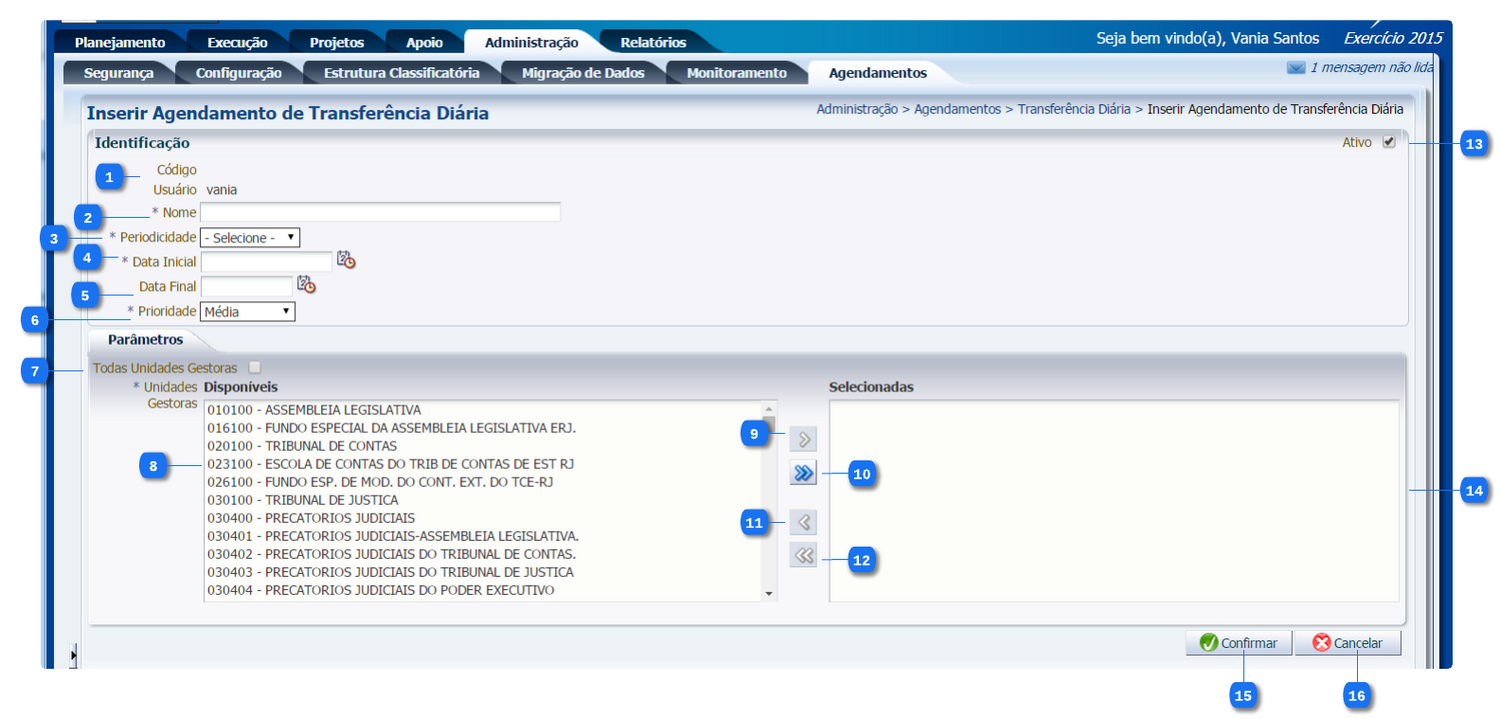Screen dimensions: 1500x719
Task: Select 020100 - TRIBUNAL DE CONTAS list item
Action: click(x=302, y=446)
